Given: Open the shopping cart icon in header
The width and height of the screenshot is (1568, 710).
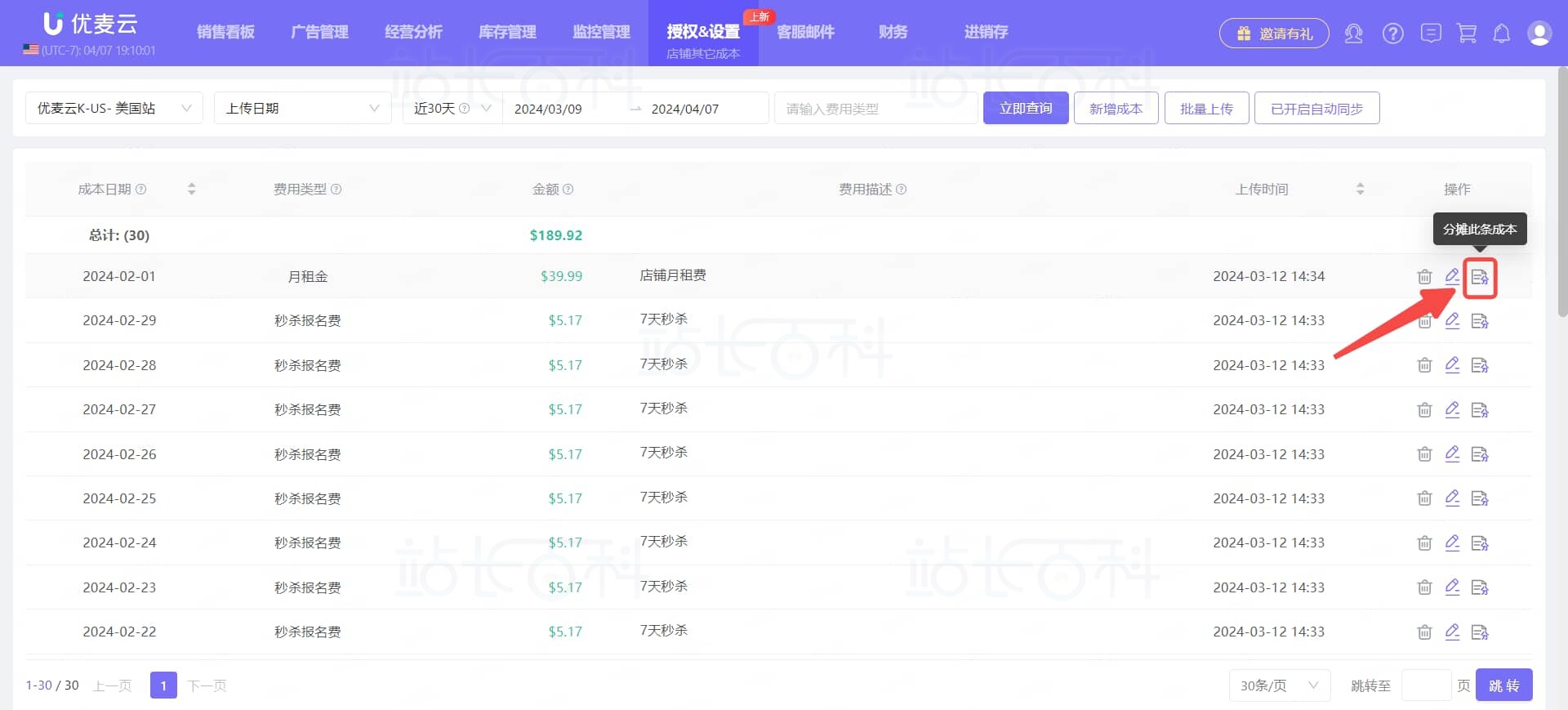Looking at the screenshot, I should click(1467, 33).
